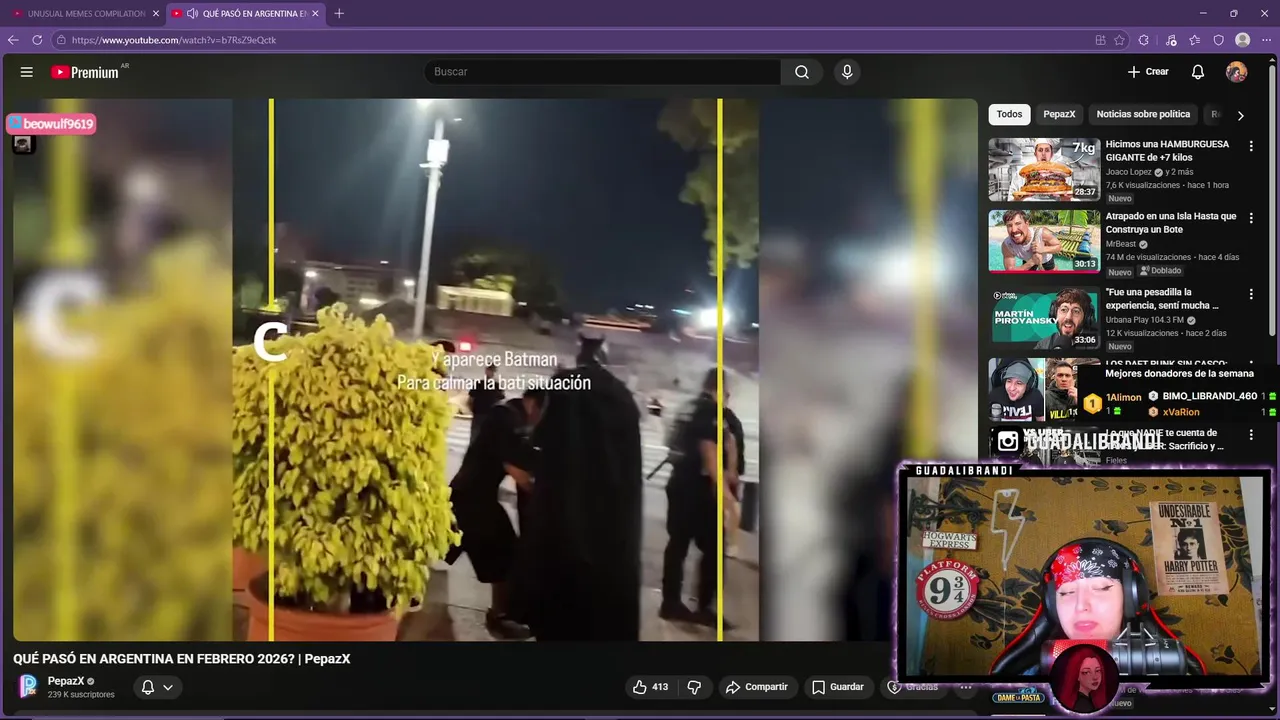
Task: Open options for Martín Piroyansky video
Action: tap(1251, 294)
